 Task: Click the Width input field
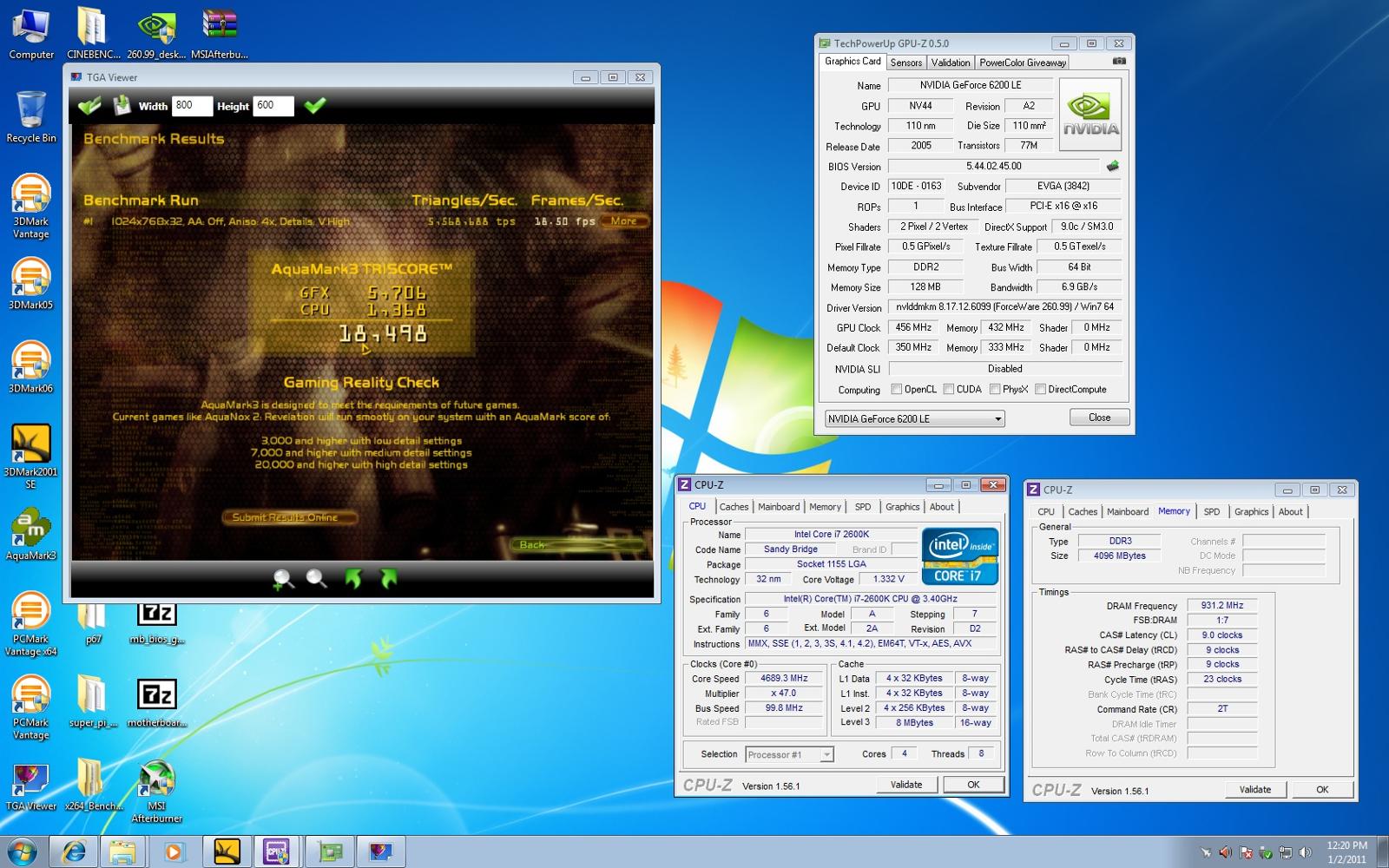192,106
